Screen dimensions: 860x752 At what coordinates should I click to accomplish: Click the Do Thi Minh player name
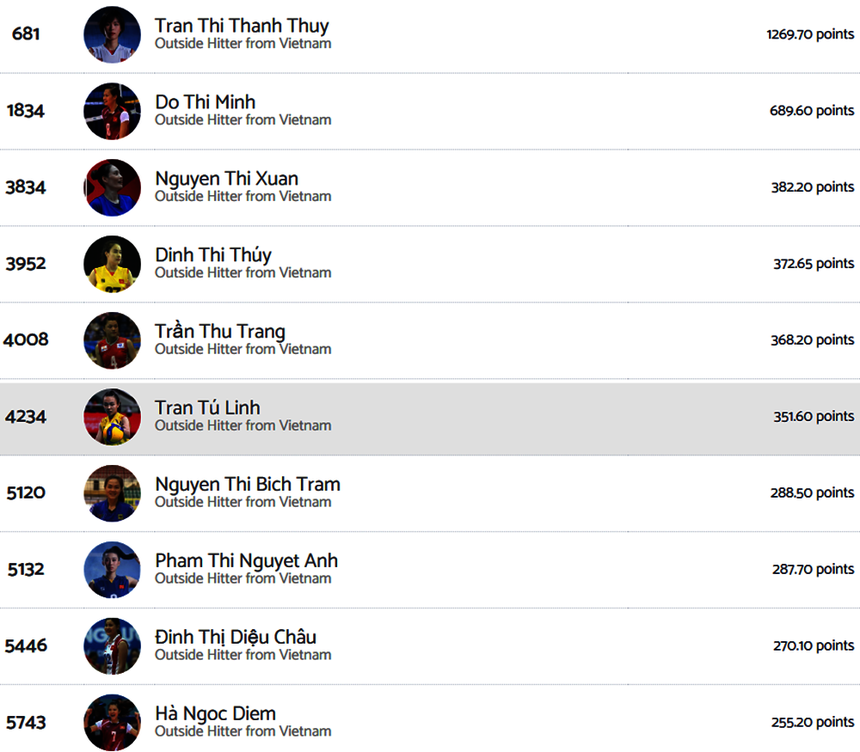(x=205, y=102)
